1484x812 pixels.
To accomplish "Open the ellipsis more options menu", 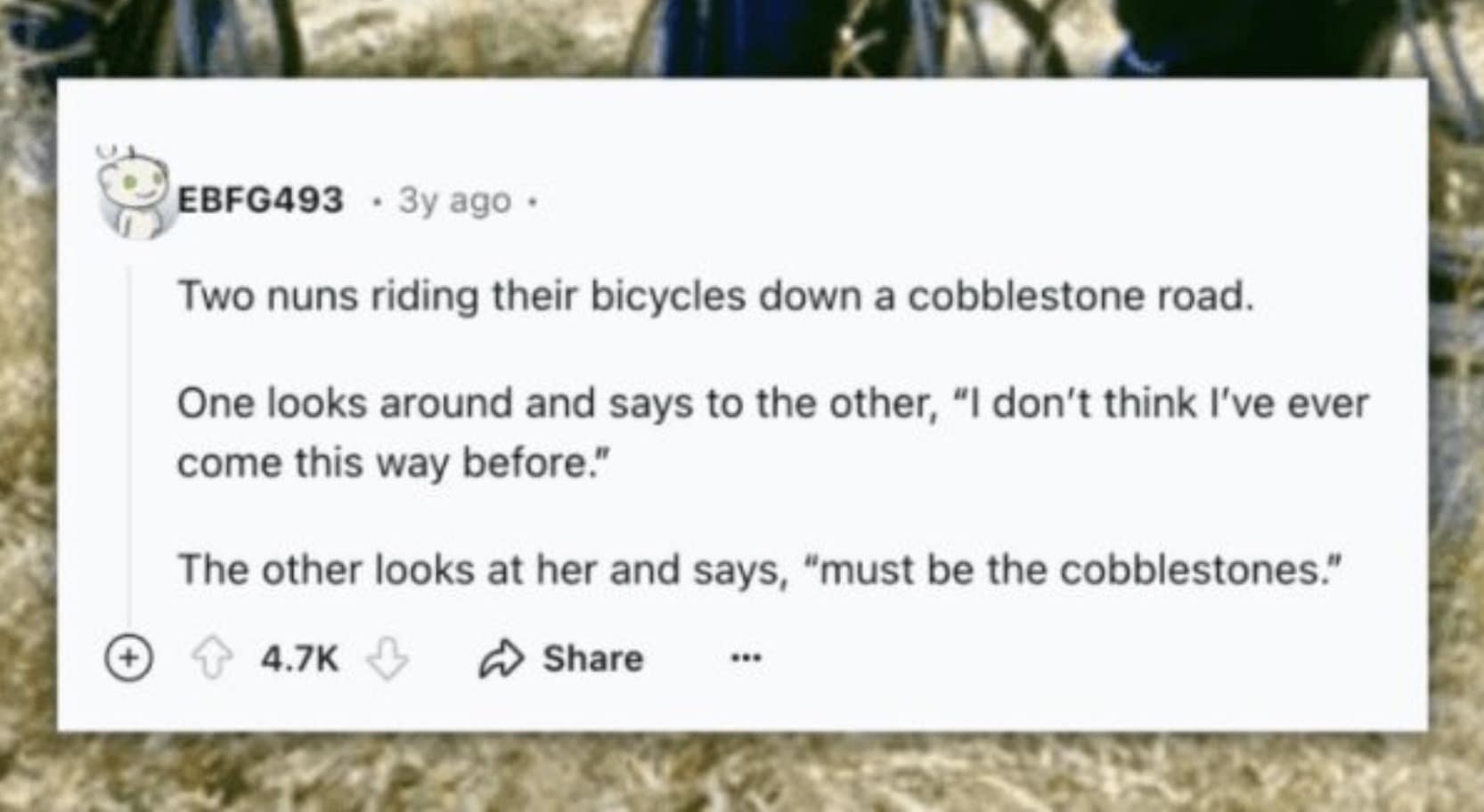I will point(746,660).
